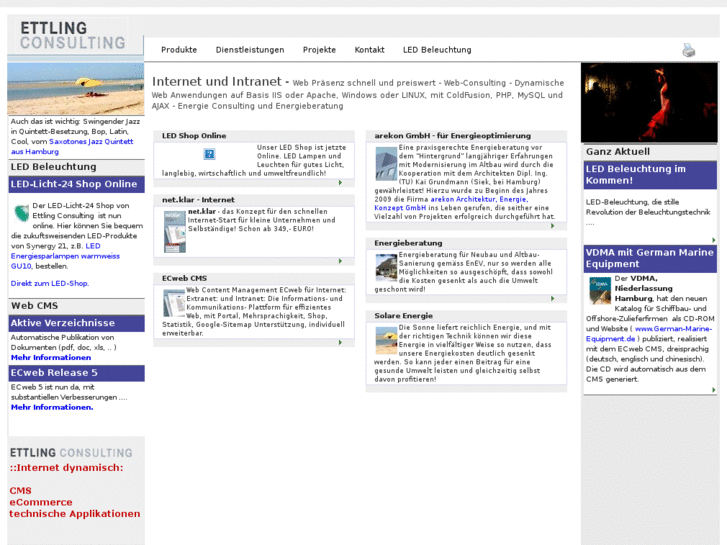Click the LED-Licht-24 shop icon

tap(21, 213)
